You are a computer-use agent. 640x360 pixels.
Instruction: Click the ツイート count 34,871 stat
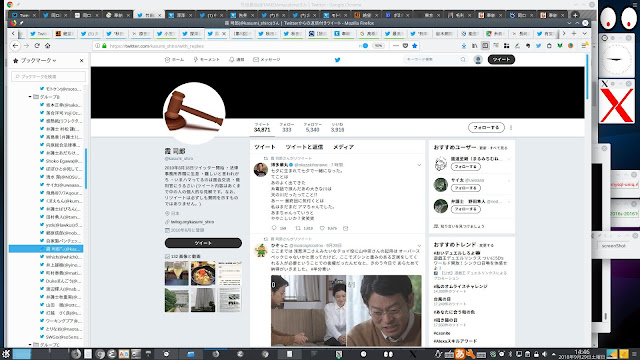click(x=262, y=127)
